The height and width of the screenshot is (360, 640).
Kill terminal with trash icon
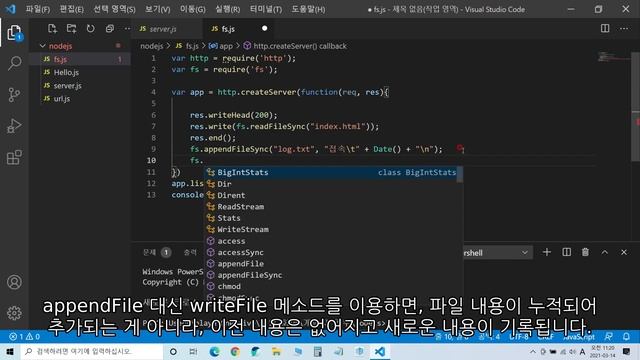(x=585, y=252)
